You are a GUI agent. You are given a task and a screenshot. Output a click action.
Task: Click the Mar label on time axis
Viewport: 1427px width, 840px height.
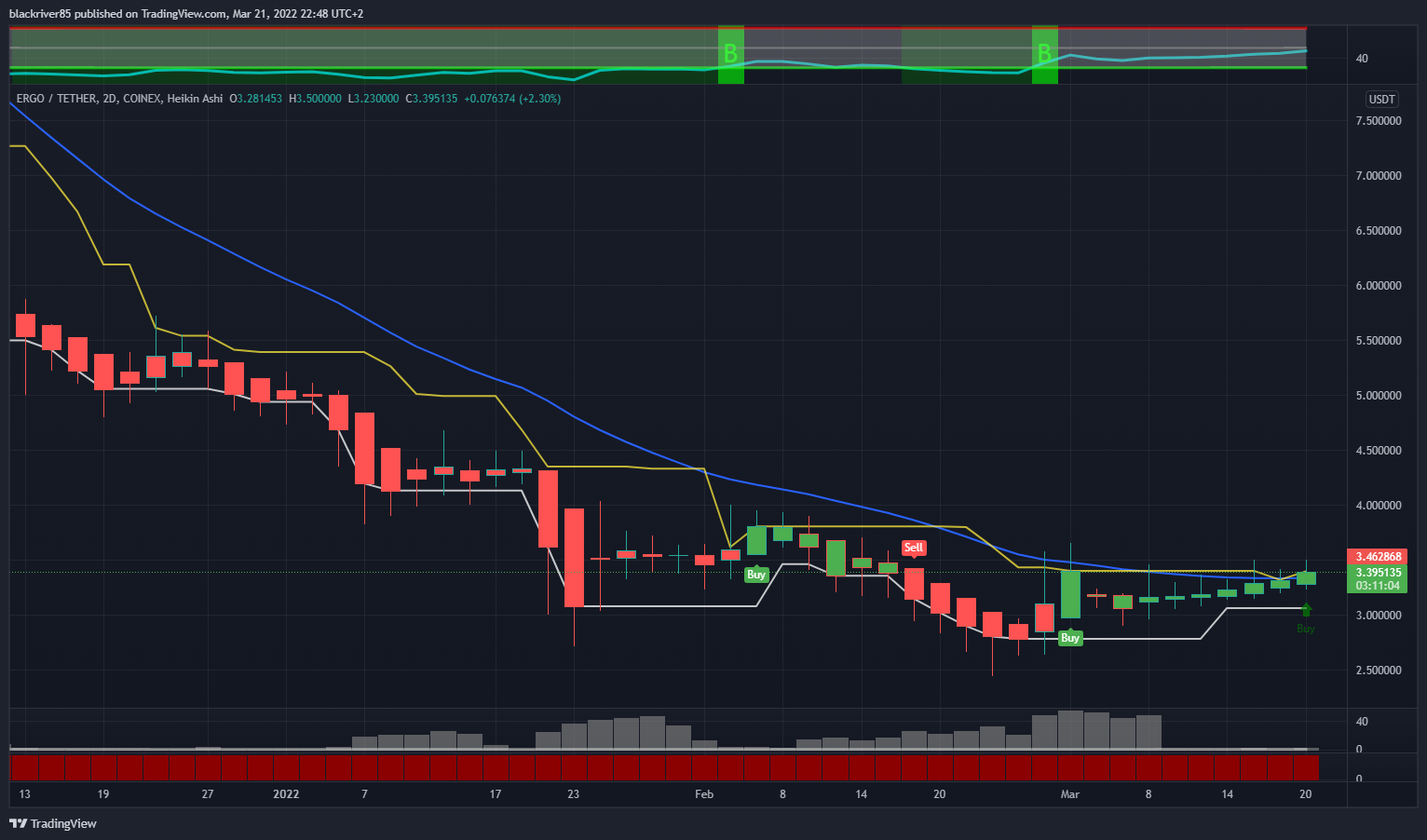(1070, 794)
